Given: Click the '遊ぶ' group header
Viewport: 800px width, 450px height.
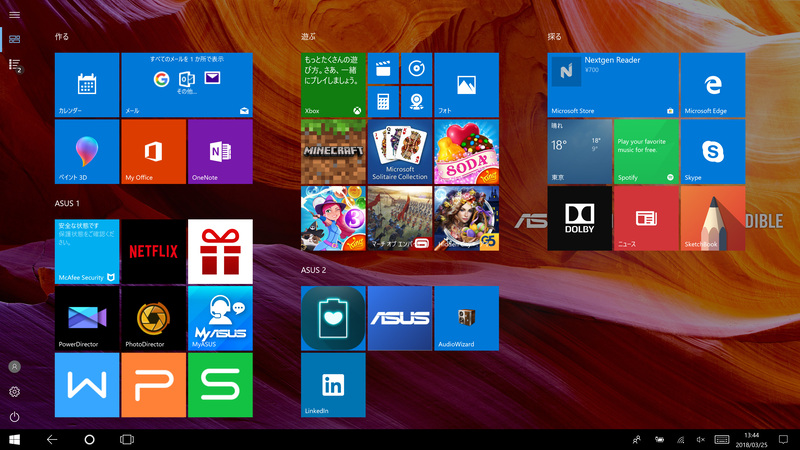Looking at the screenshot, I should 308,37.
